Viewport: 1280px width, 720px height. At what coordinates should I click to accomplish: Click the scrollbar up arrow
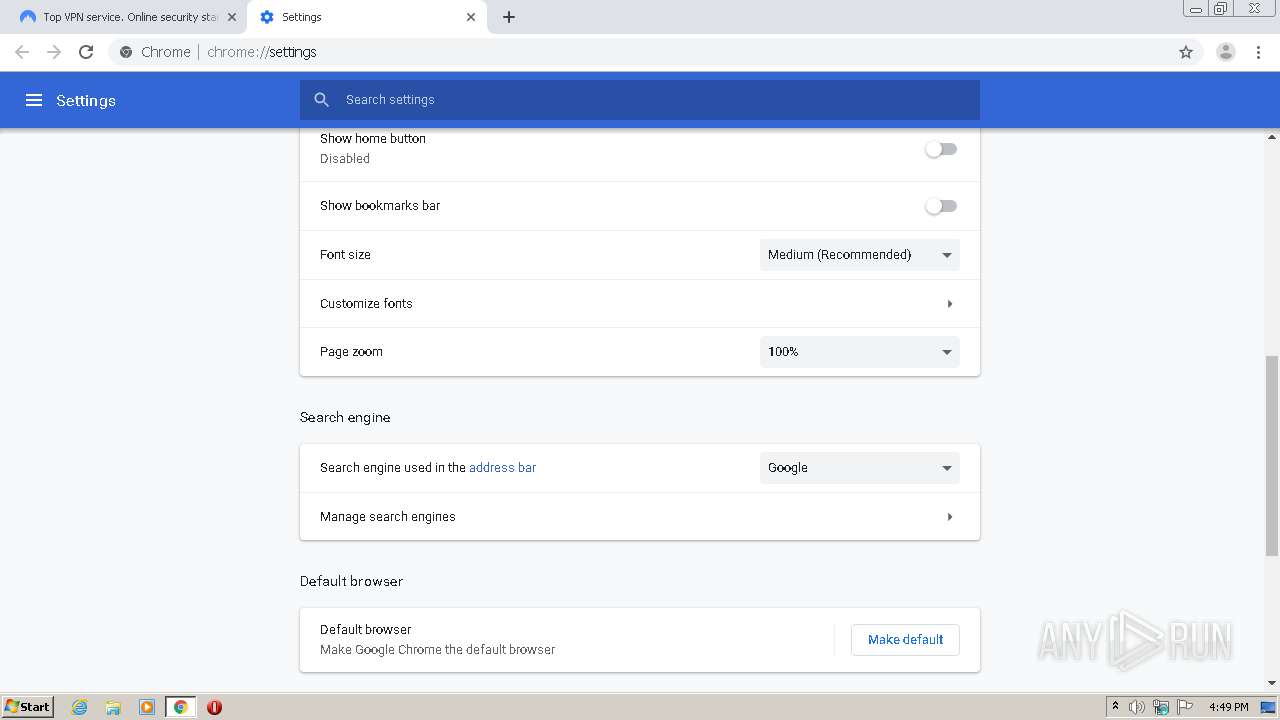pyautogui.click(x=1272, y=136)
